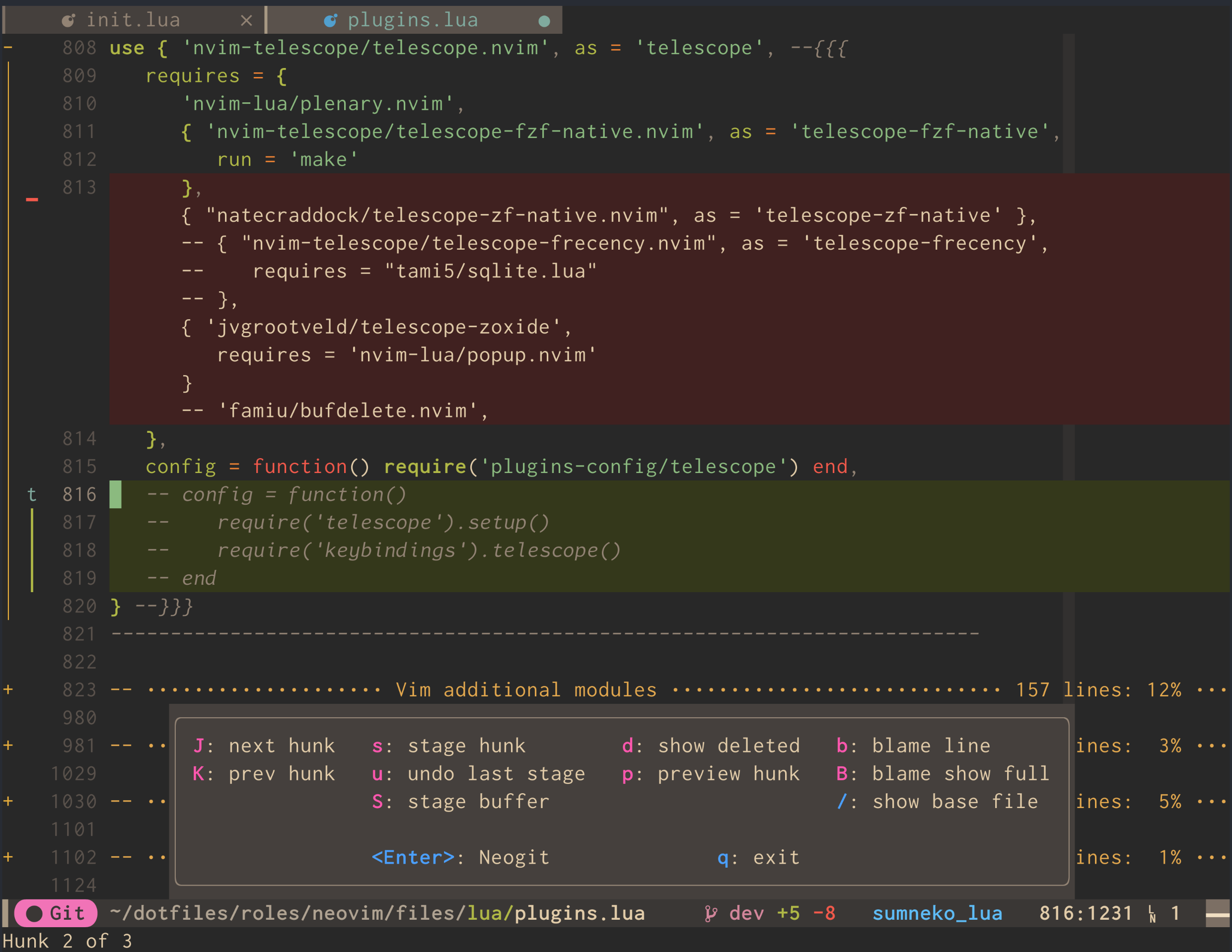The height and width of the screenshot is (952, 1232).
Task: Click the pink Git mode indicator
Action: coord(56,913)
